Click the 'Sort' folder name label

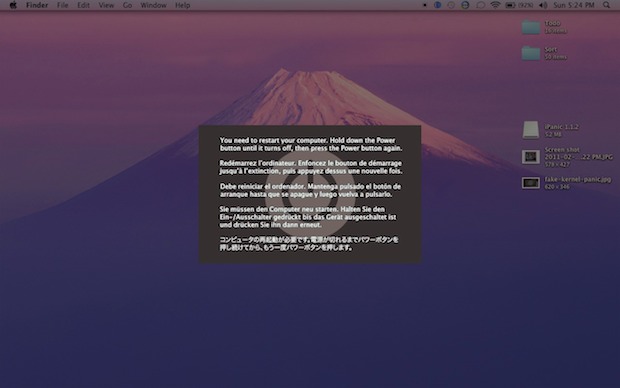coord(551,49)
